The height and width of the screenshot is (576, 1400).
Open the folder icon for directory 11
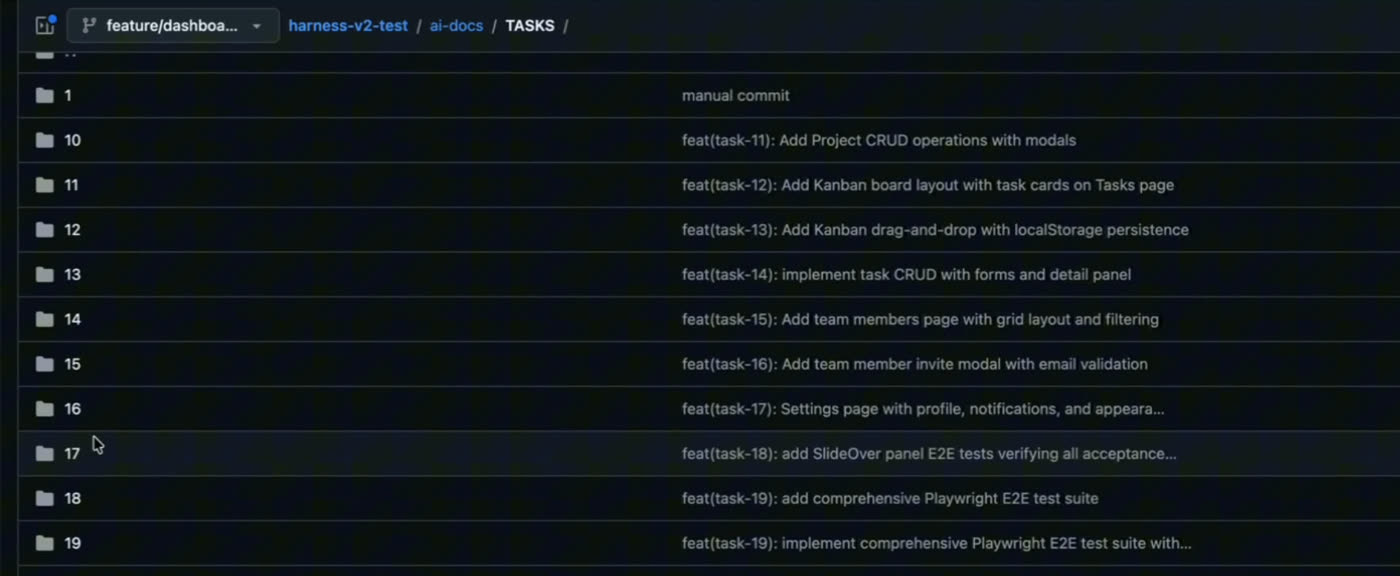tap(44, 185)
